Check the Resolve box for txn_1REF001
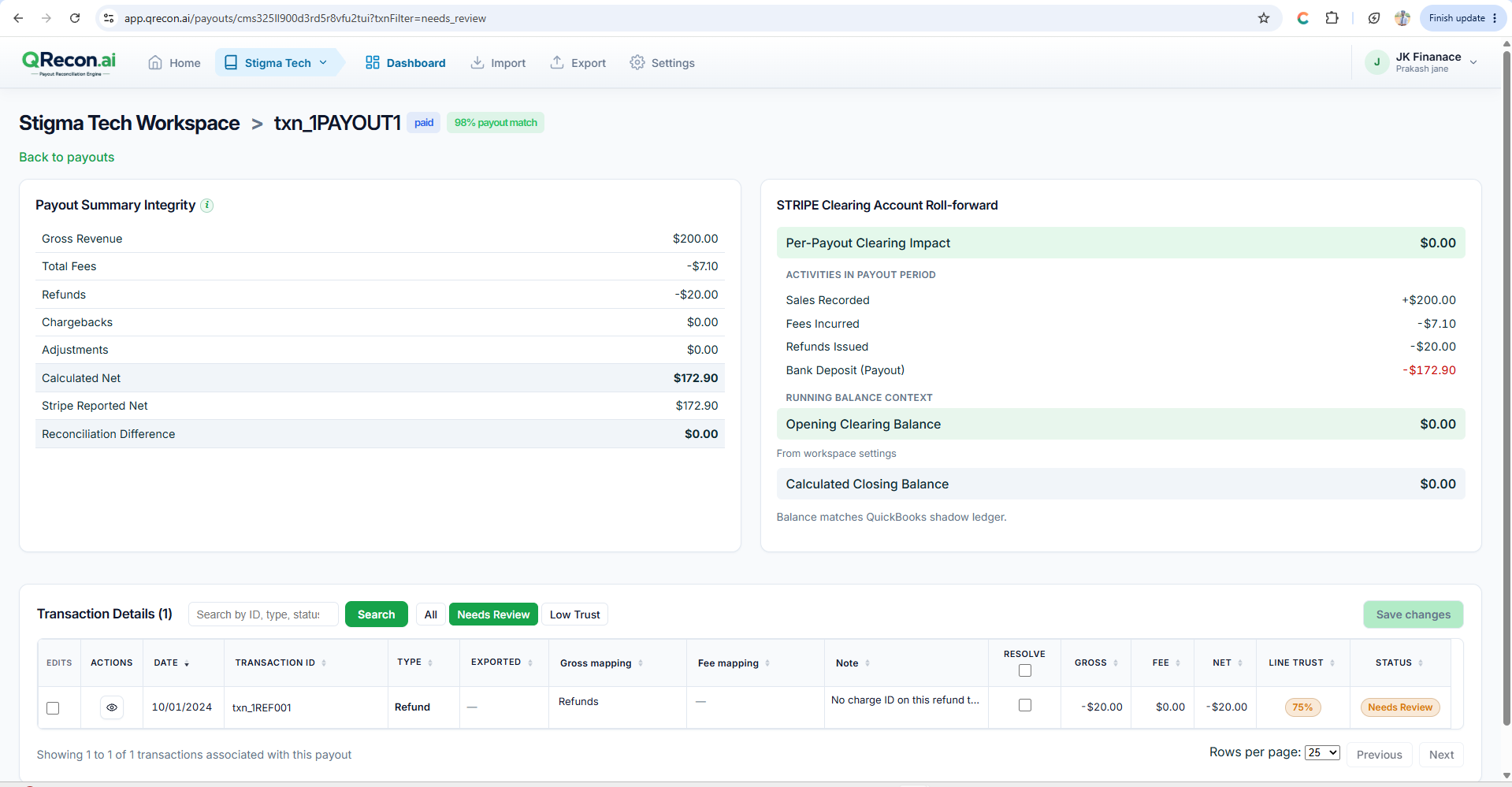The width and height of the screenshot is (1512, 787). point(1025,705)
